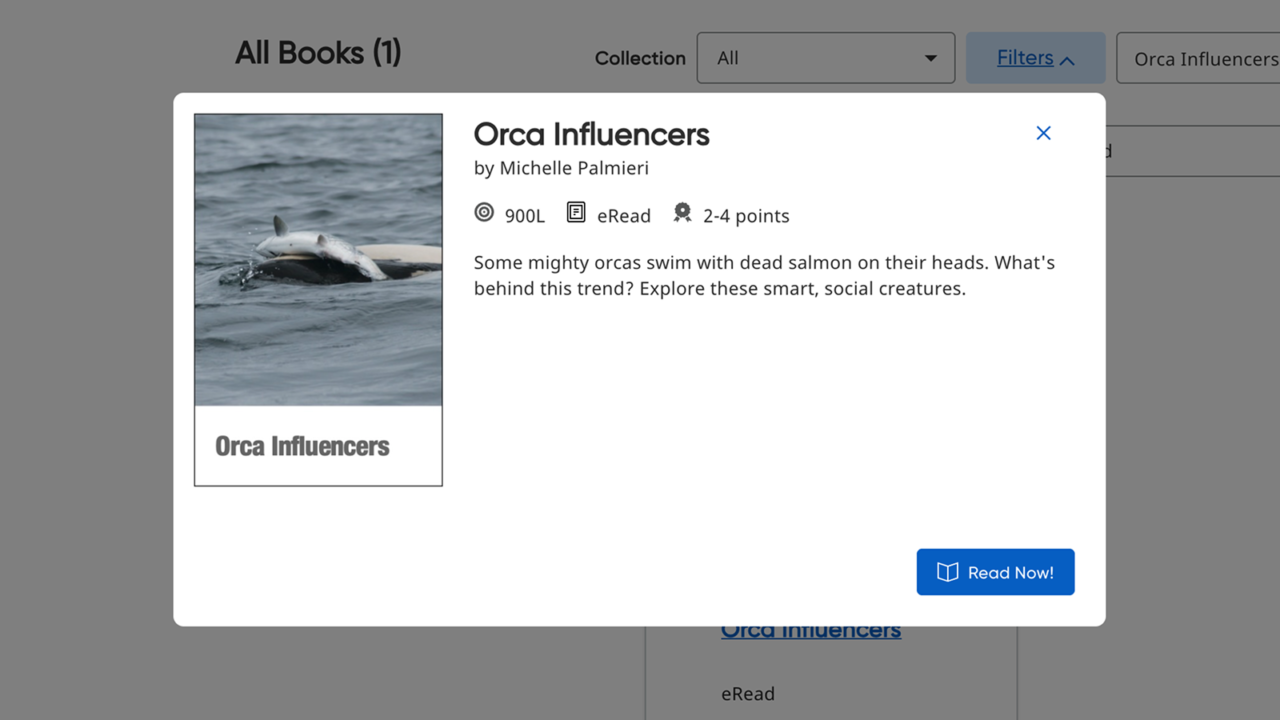Click the 2-4 points badge

tap(746, 215)
